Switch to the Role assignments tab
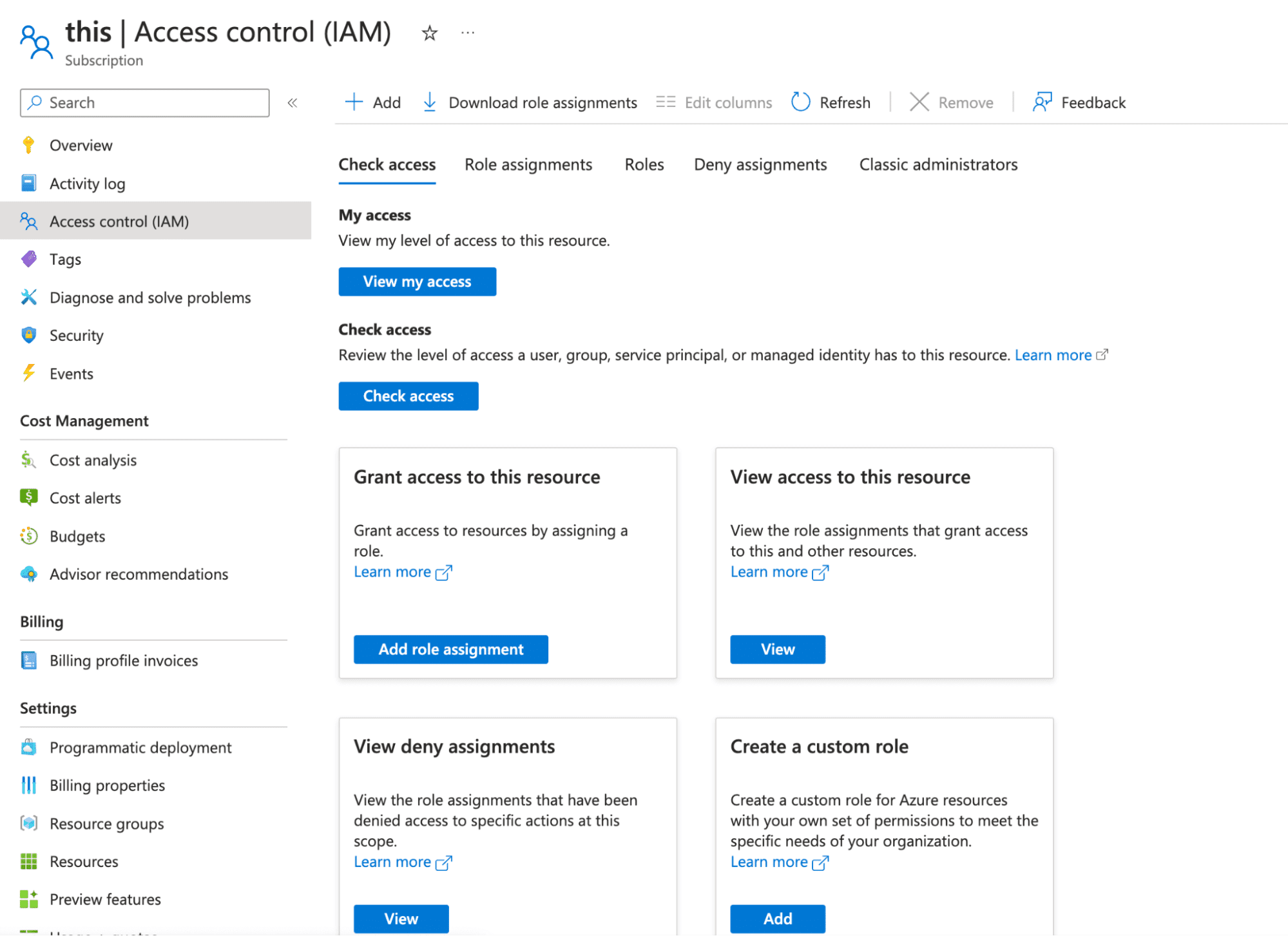The width and height of the screenshot is (1288, 936). (528, 165)
